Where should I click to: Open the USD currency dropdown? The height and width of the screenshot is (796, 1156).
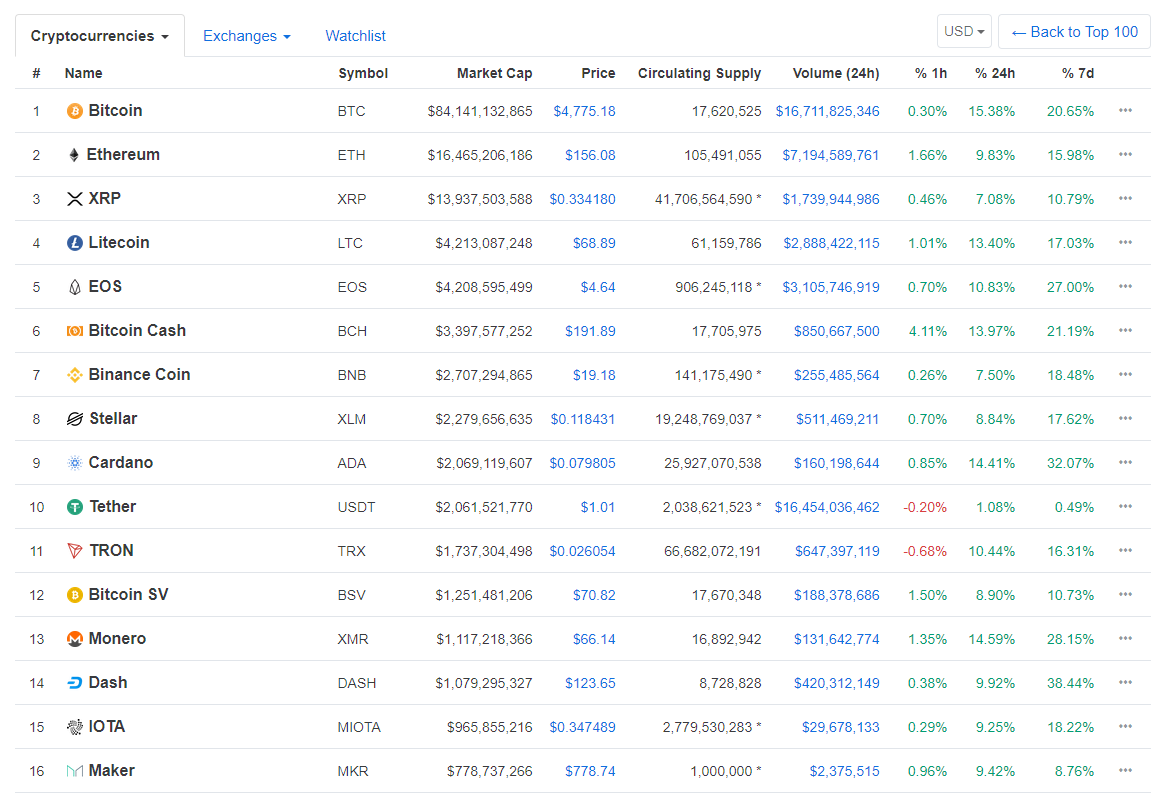964,32
